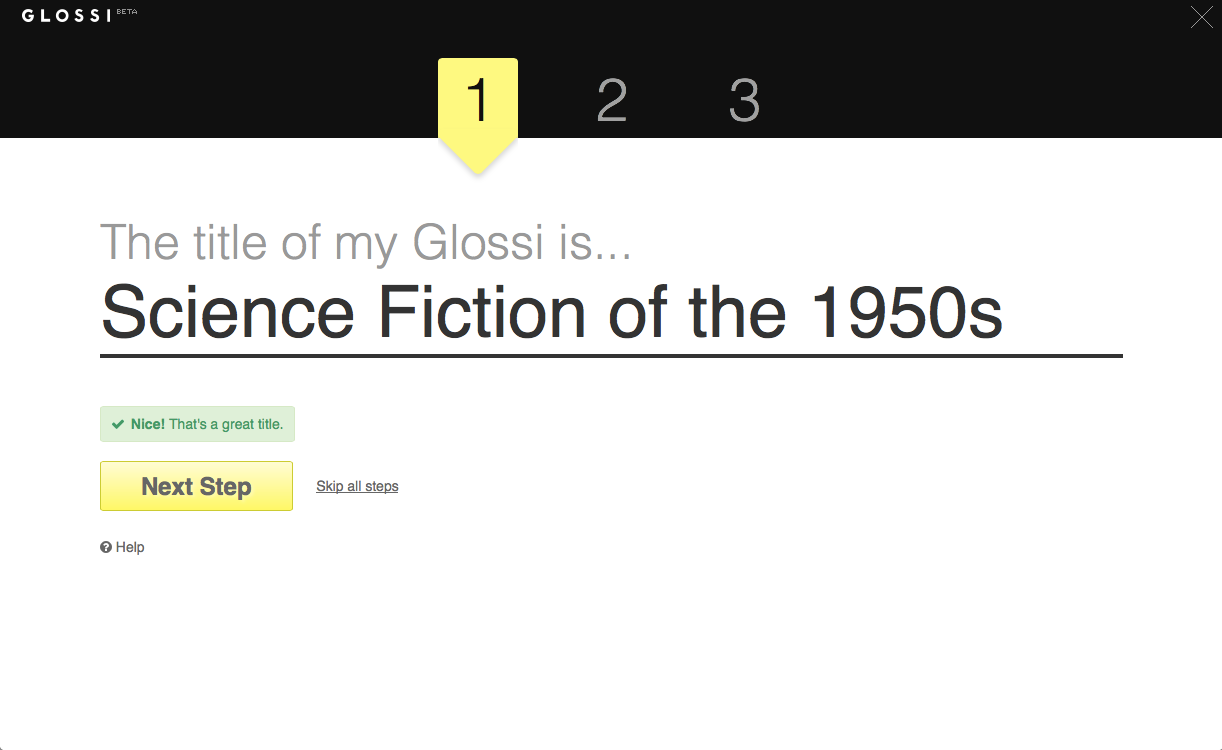Select step 1 yellow tab

tap(478, 99)
